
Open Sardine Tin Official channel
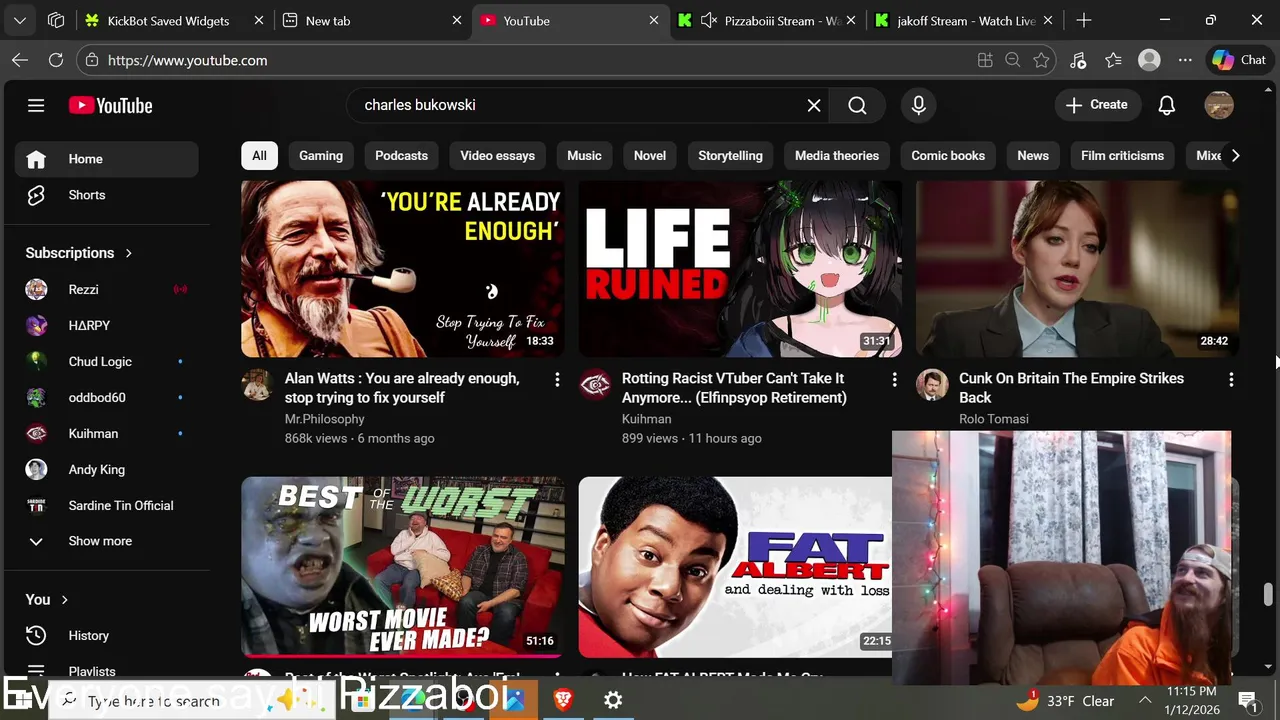[106, 506]
